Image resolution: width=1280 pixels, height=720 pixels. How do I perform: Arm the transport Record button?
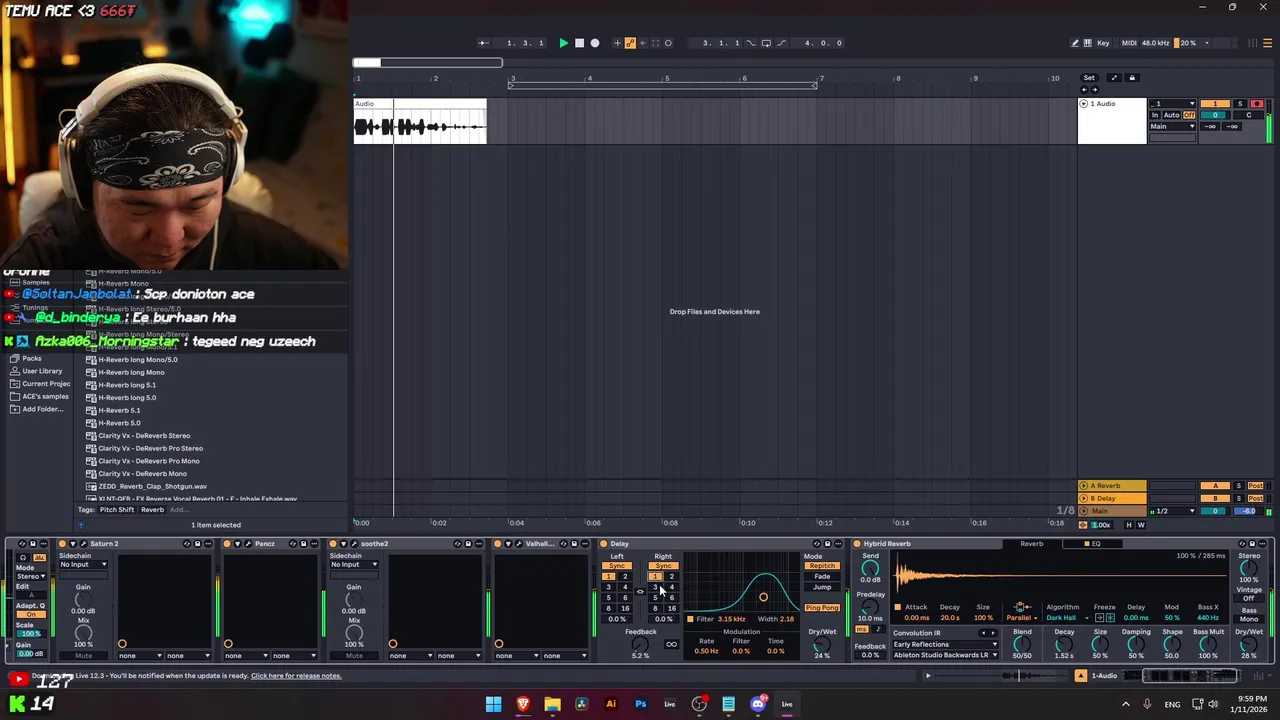point(595,43)
